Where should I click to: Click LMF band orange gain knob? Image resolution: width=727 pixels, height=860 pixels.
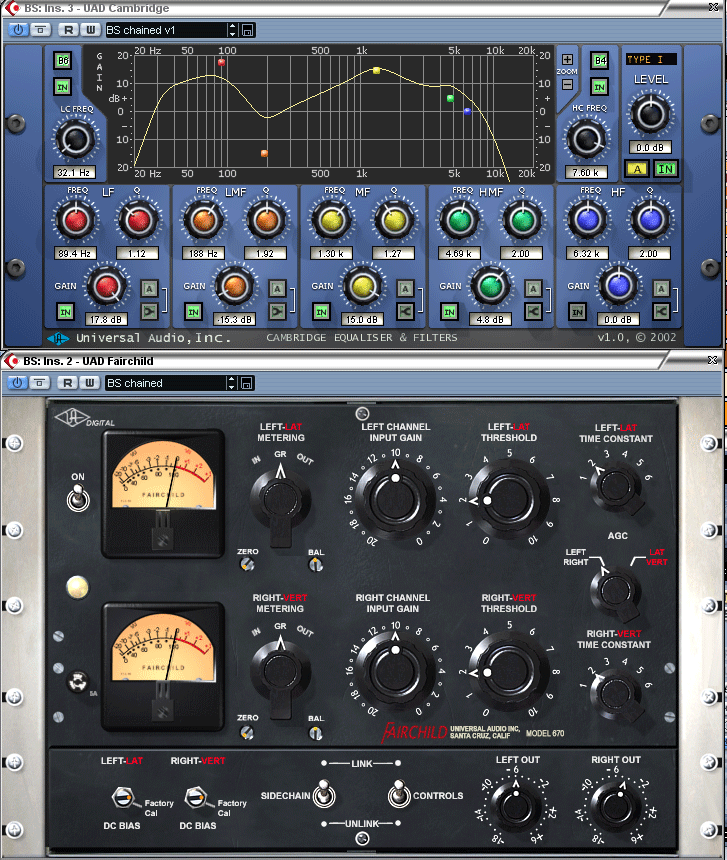pyautogui.click(x=235, y=286)
